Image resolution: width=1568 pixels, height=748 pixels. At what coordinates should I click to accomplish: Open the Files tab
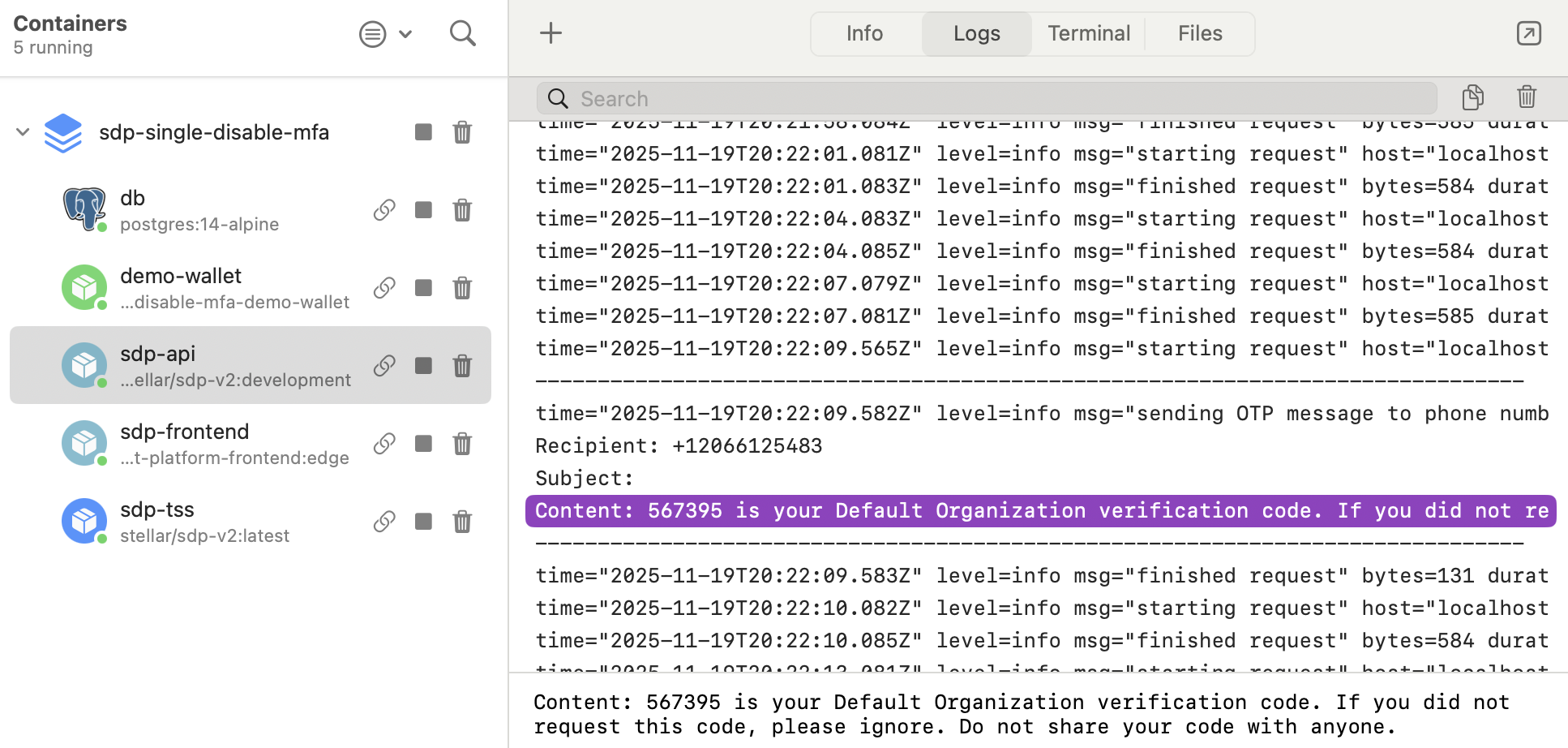[1199, 33]
